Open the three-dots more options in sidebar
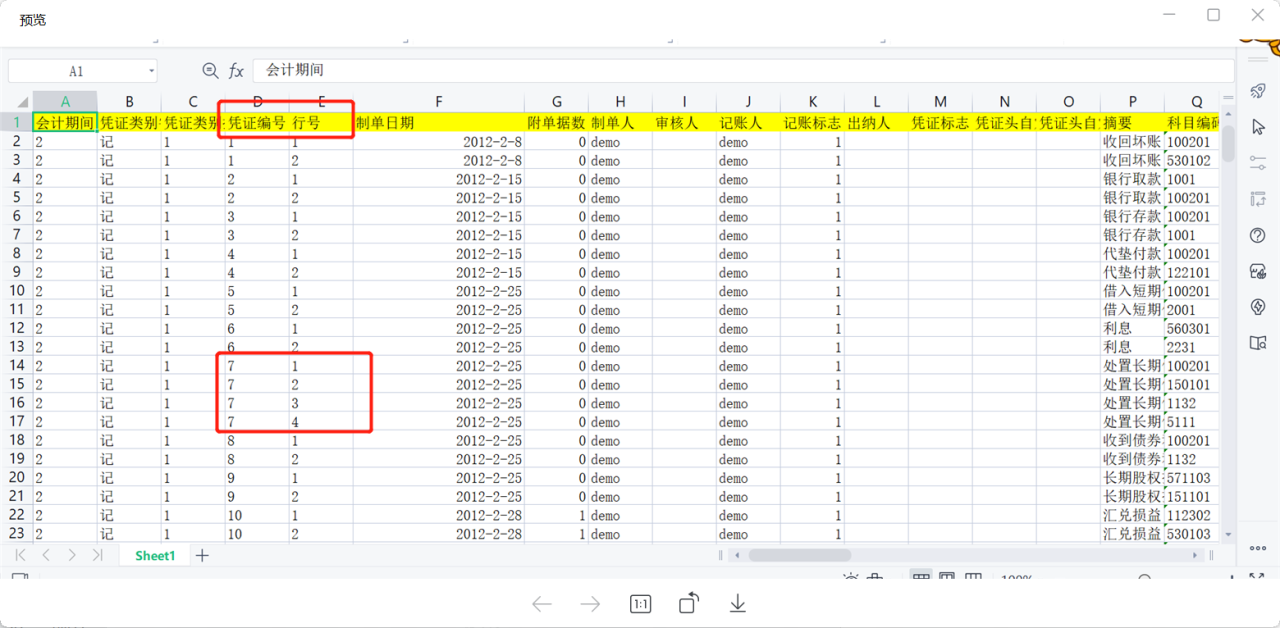The width and height of the screenshot is (1280, 628). 1258,548
